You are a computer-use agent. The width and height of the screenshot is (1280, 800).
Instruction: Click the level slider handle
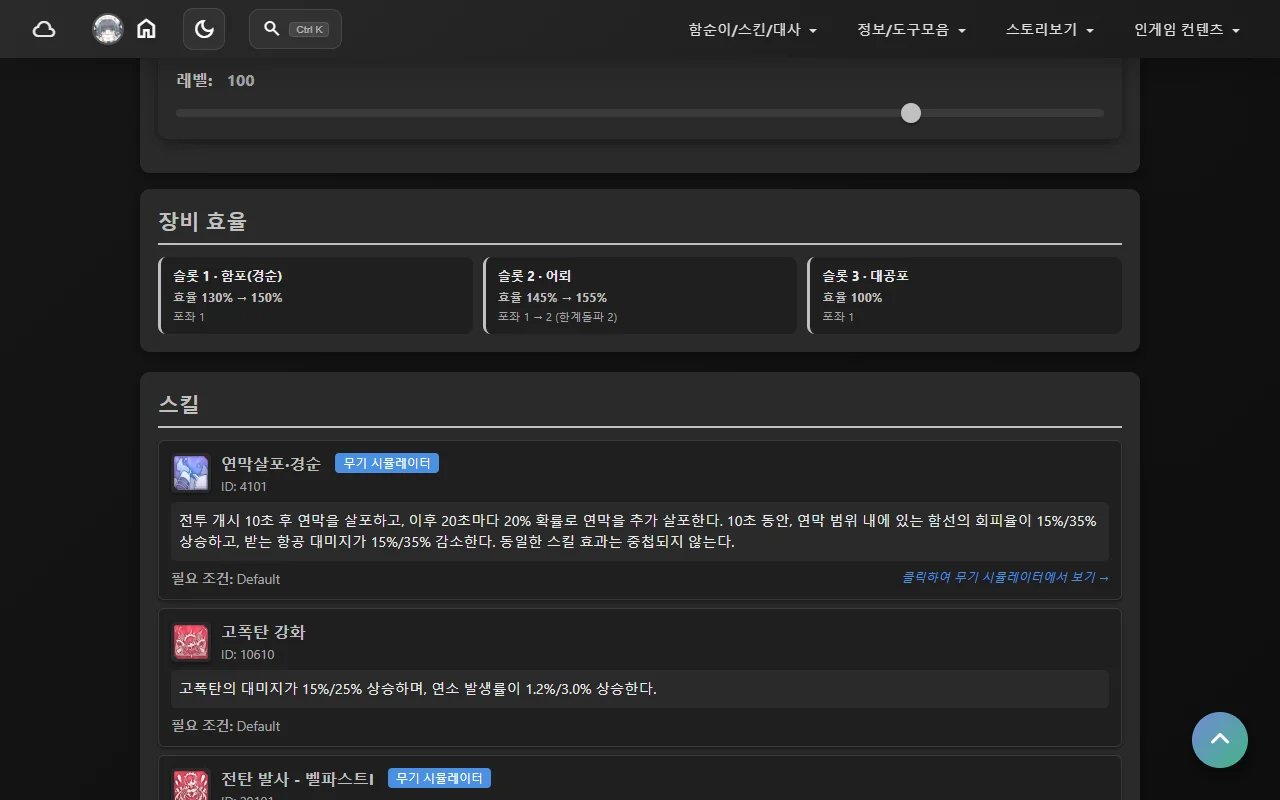pyautogui.click(x=911, y=113)
